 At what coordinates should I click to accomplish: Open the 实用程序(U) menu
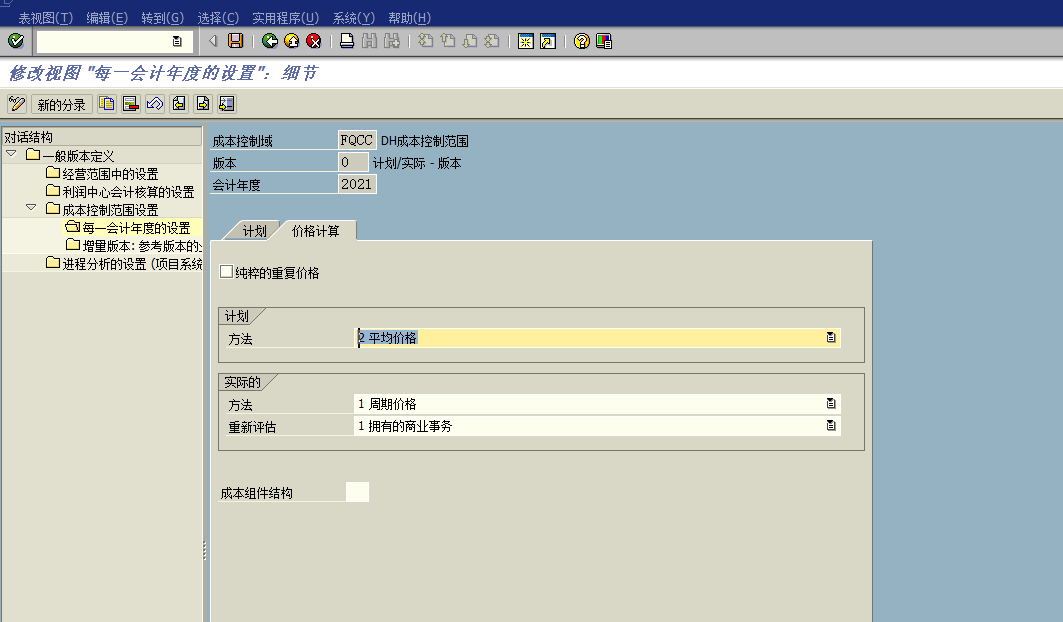coord(285,18)
